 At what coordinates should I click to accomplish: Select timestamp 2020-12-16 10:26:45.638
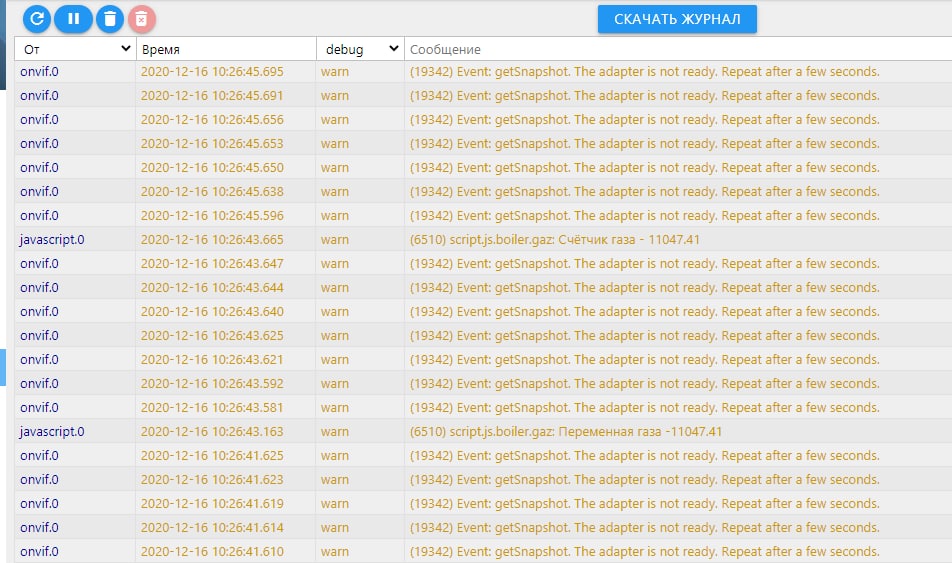tap(212, 192)
